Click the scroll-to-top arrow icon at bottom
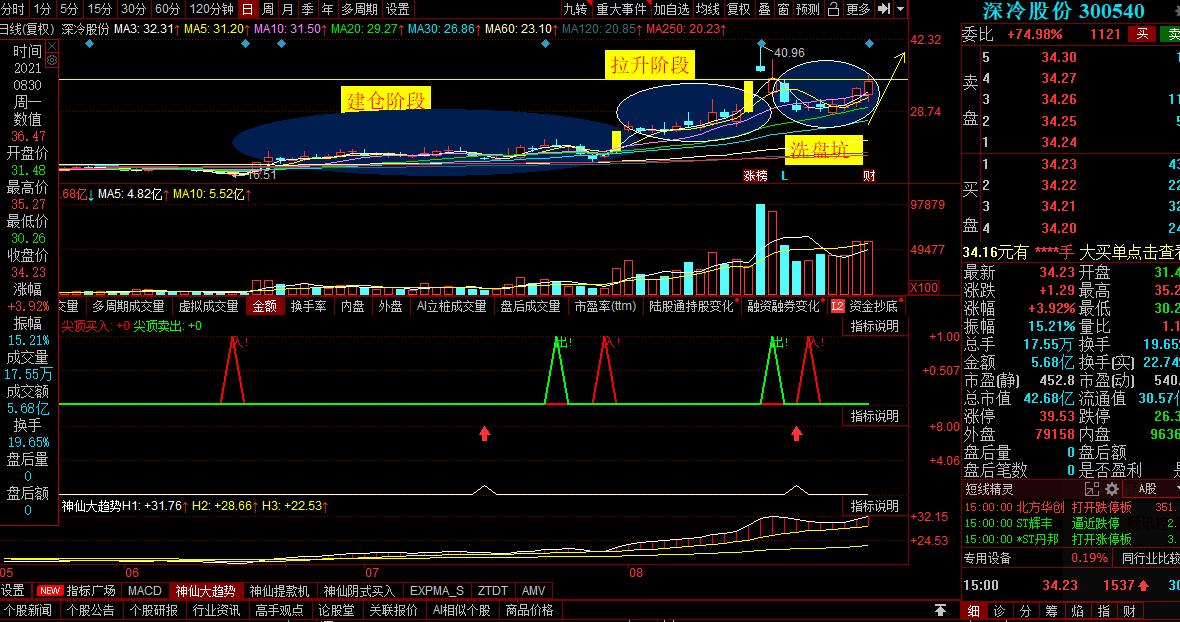The width and height of the screenshot is (1180, 622). coord(941,610)
